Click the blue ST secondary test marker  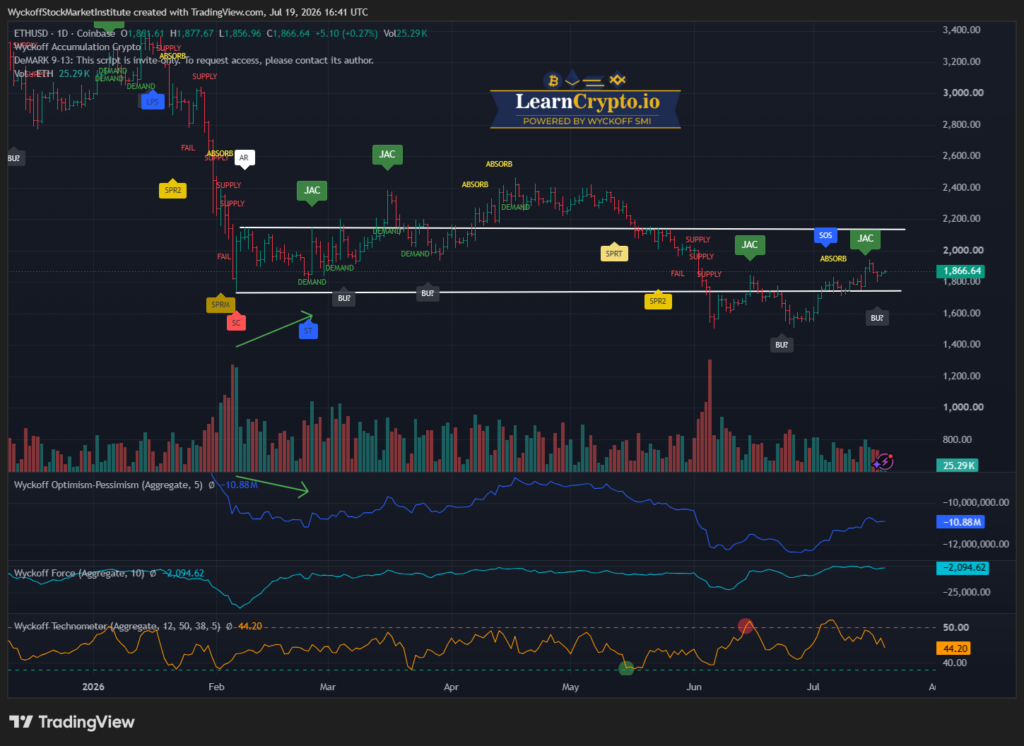click(x=308, y=331)
